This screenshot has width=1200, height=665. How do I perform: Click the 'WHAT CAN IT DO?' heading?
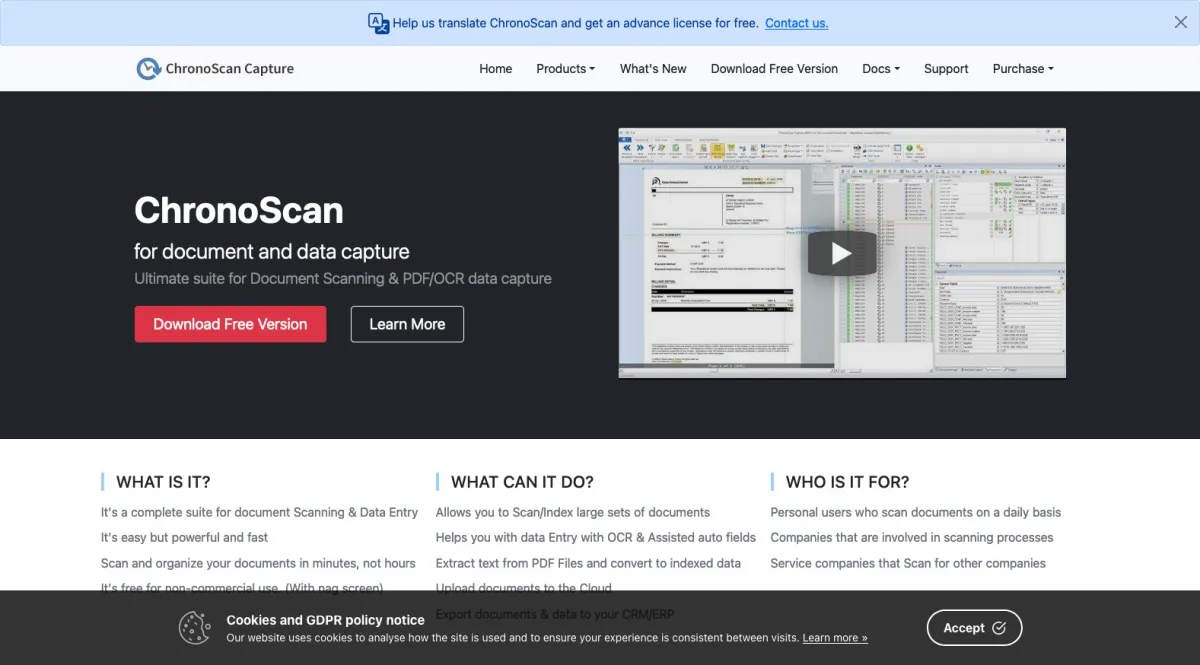522,482
